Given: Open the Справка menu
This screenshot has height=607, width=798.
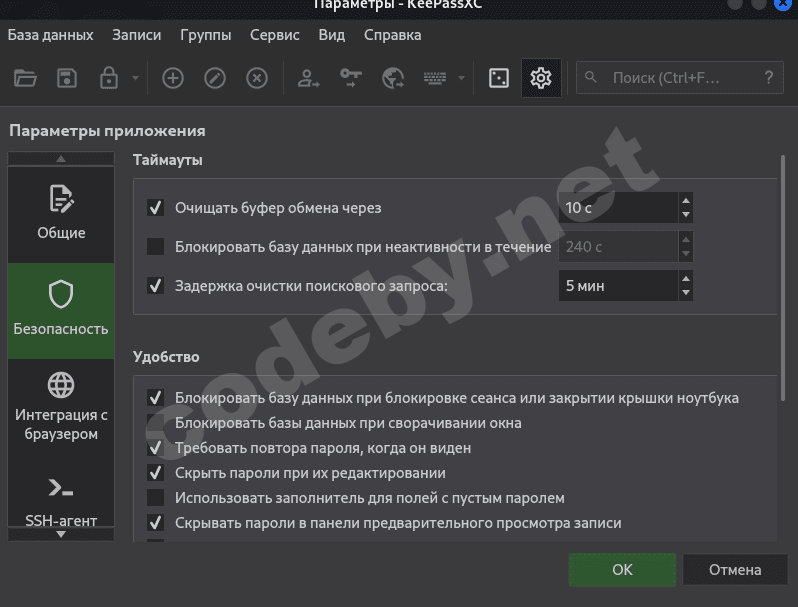Looking at the screenshot, I should click(x=392, y=35).
